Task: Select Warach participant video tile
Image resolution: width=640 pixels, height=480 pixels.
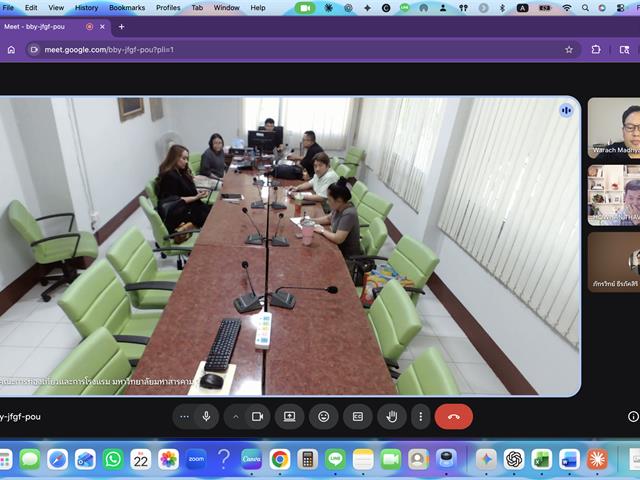Action: click(614, 128)
